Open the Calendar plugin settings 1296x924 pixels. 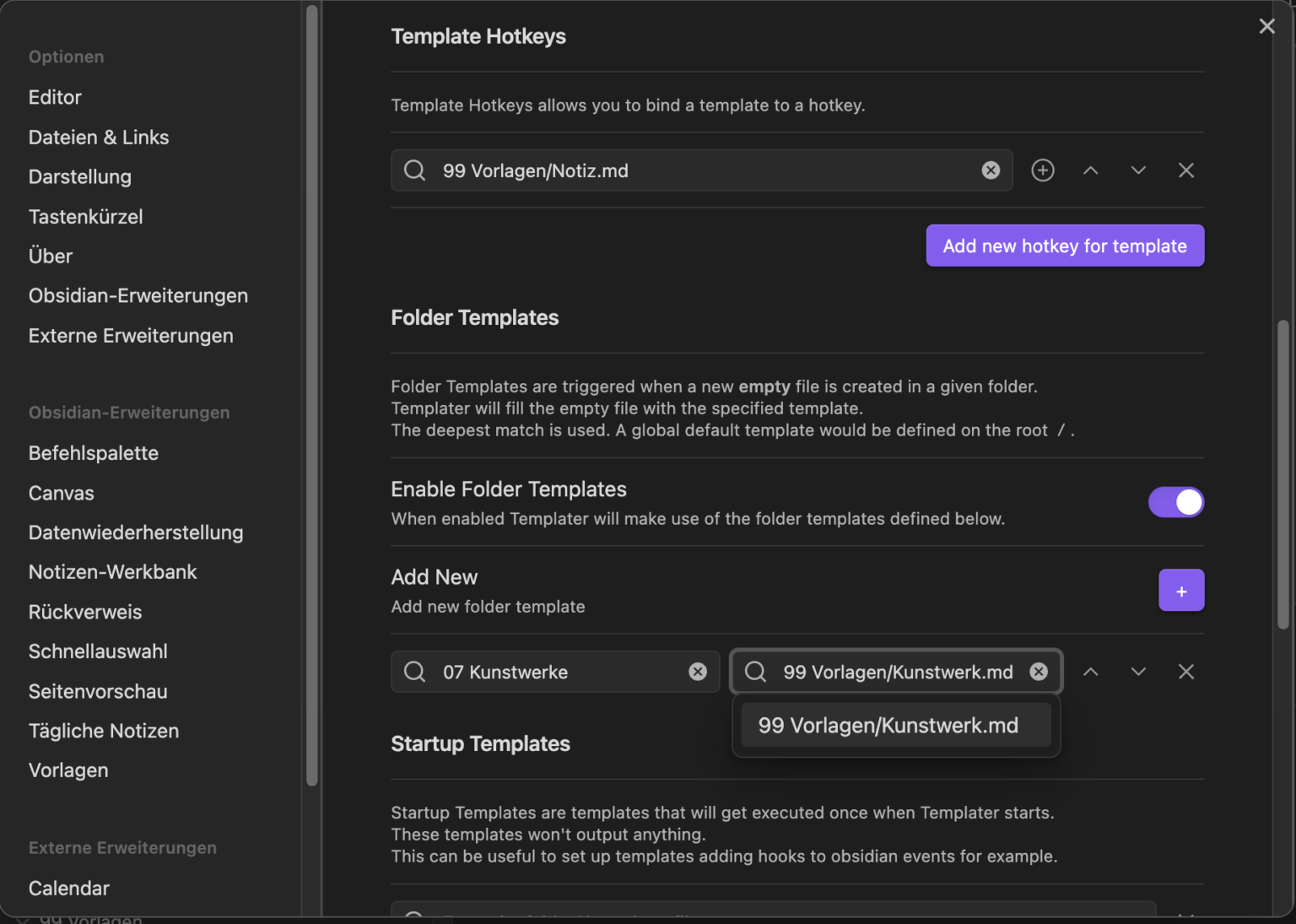tap(69, 889)
